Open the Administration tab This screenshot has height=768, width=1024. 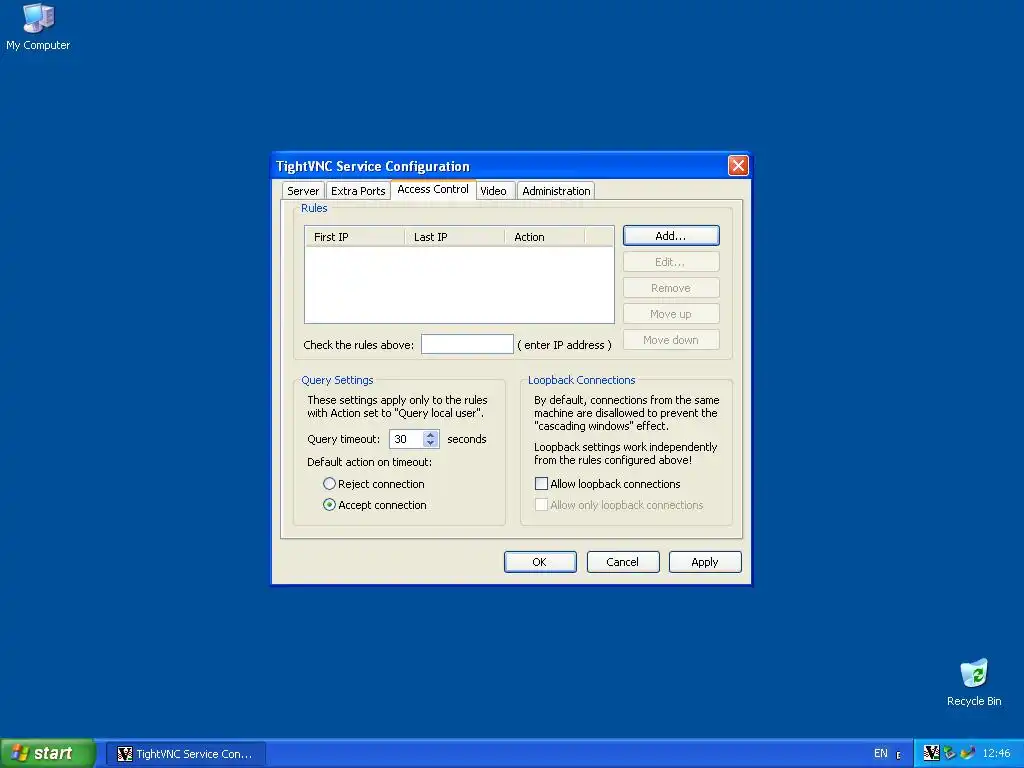point(556,191)
